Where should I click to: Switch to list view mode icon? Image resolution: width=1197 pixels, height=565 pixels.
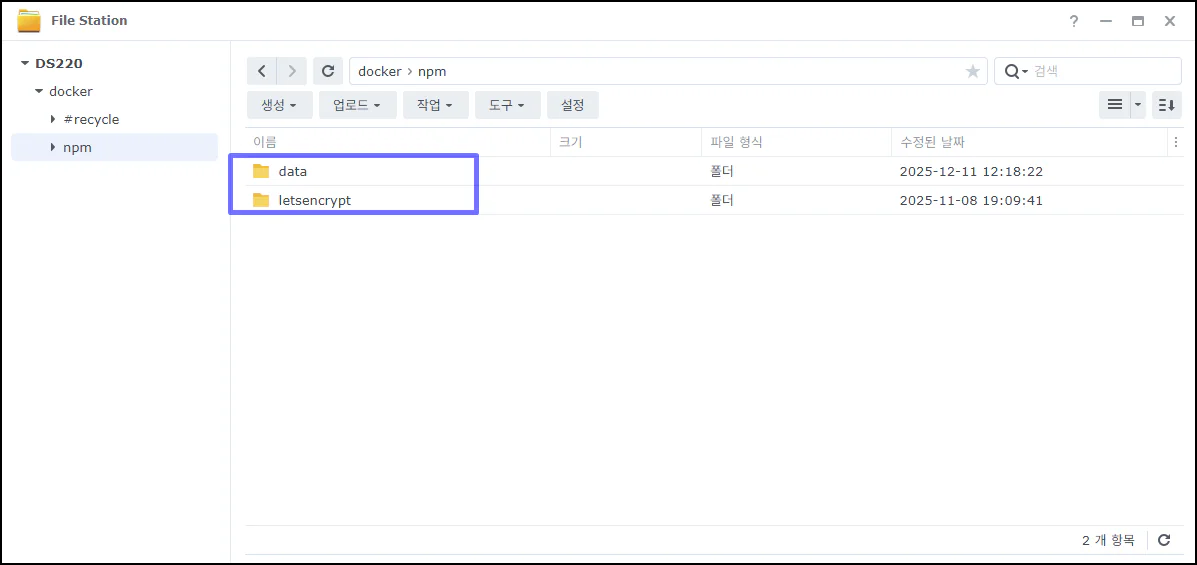1114,104
